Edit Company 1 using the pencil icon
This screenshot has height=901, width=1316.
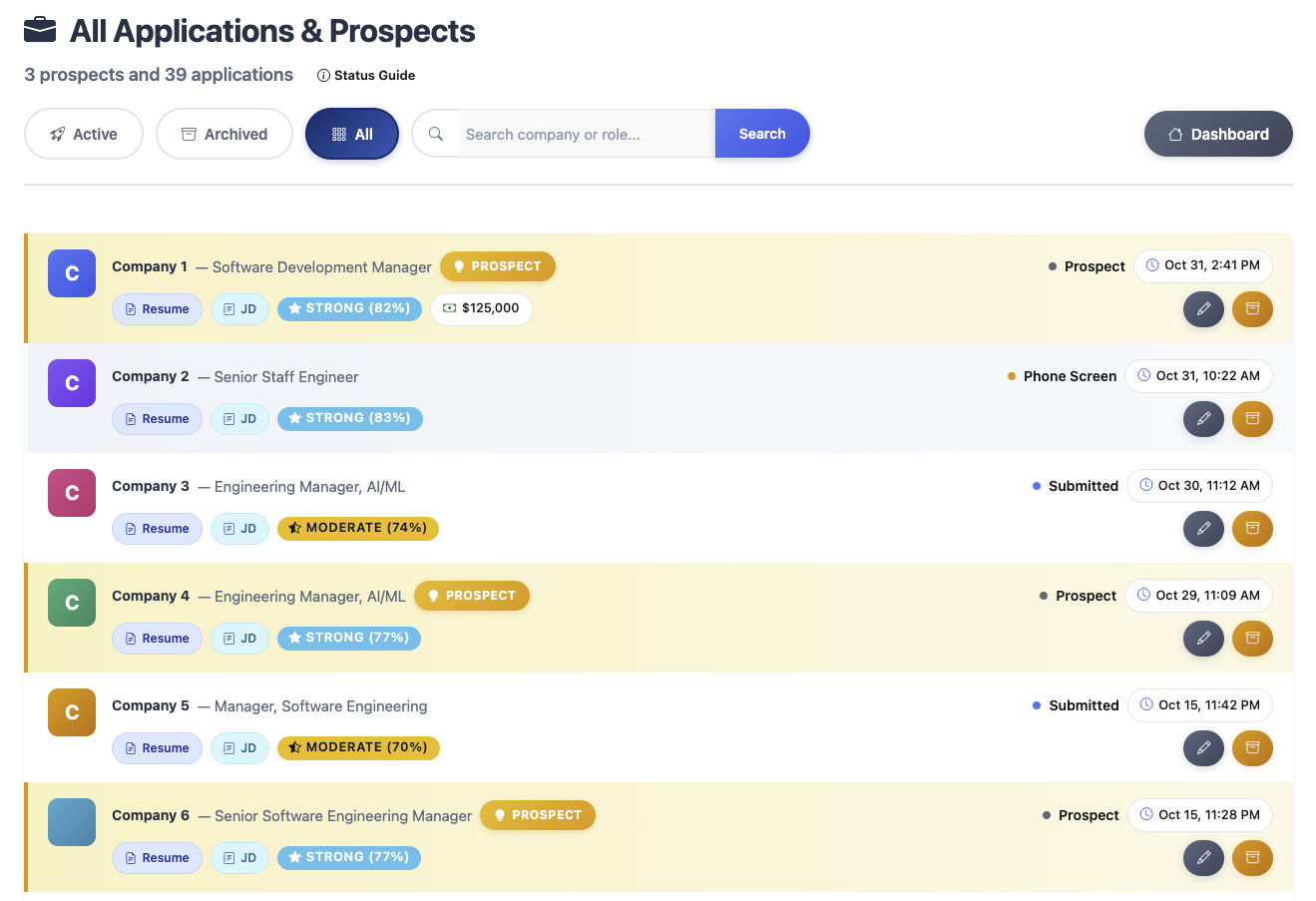pyautogui.click(x=1203, y=309)
